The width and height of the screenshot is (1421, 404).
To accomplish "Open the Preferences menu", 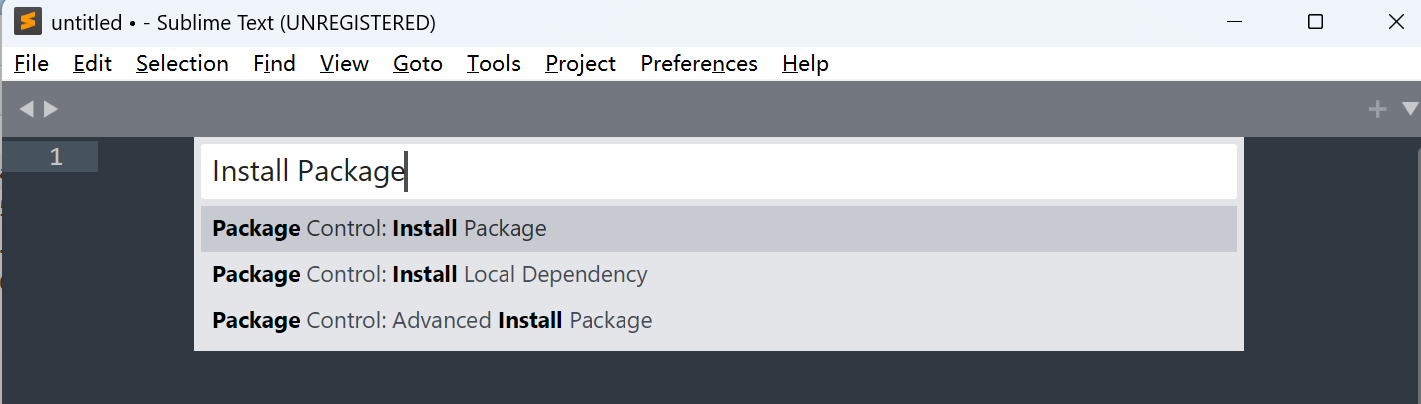I will [x=699, y=64].
